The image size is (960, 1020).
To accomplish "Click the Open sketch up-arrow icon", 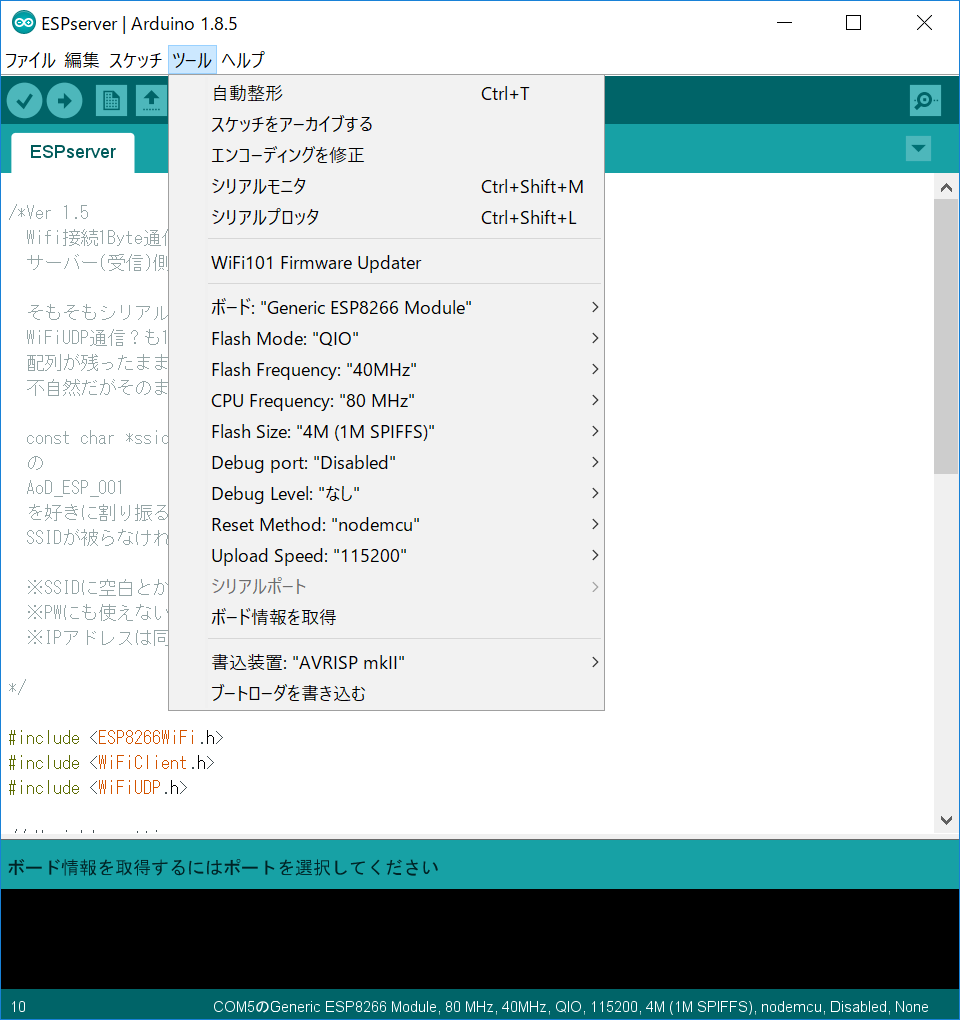I will (x=151, y=101).
